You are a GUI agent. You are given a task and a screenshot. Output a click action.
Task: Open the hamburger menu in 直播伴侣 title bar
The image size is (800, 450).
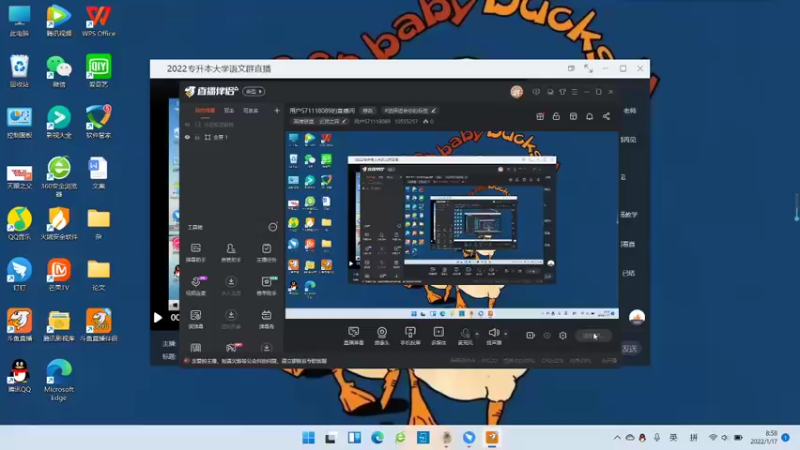pyautogui.click(x=574, y=92)
